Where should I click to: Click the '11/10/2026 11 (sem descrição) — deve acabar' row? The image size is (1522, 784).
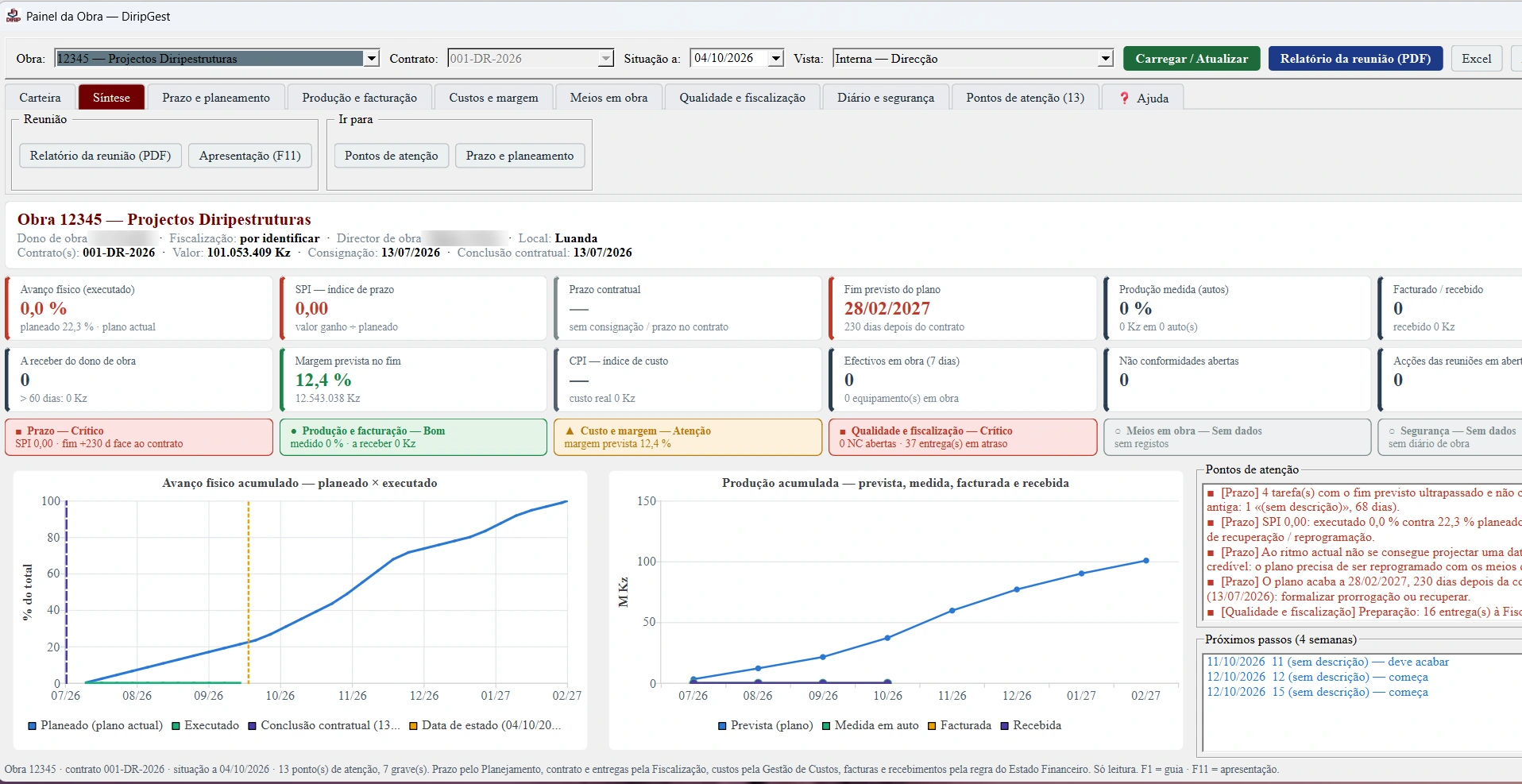click(1327, 662)
